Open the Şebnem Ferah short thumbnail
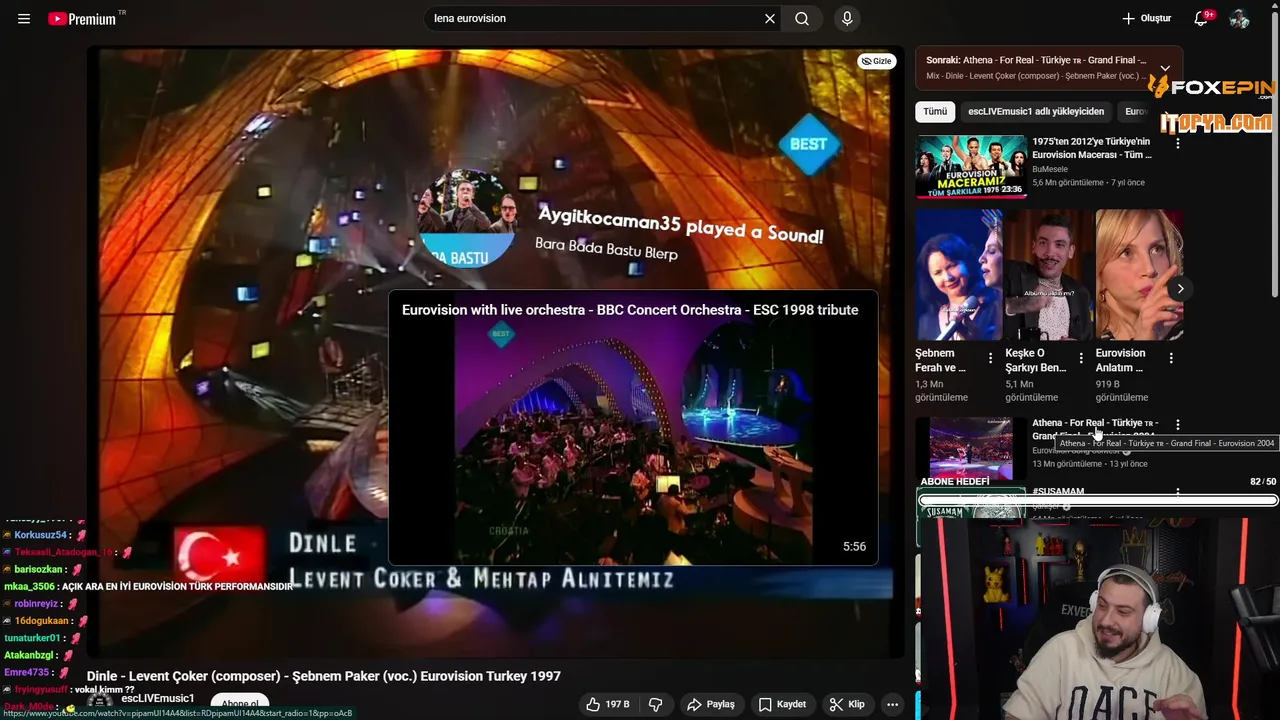 (958, 275)
